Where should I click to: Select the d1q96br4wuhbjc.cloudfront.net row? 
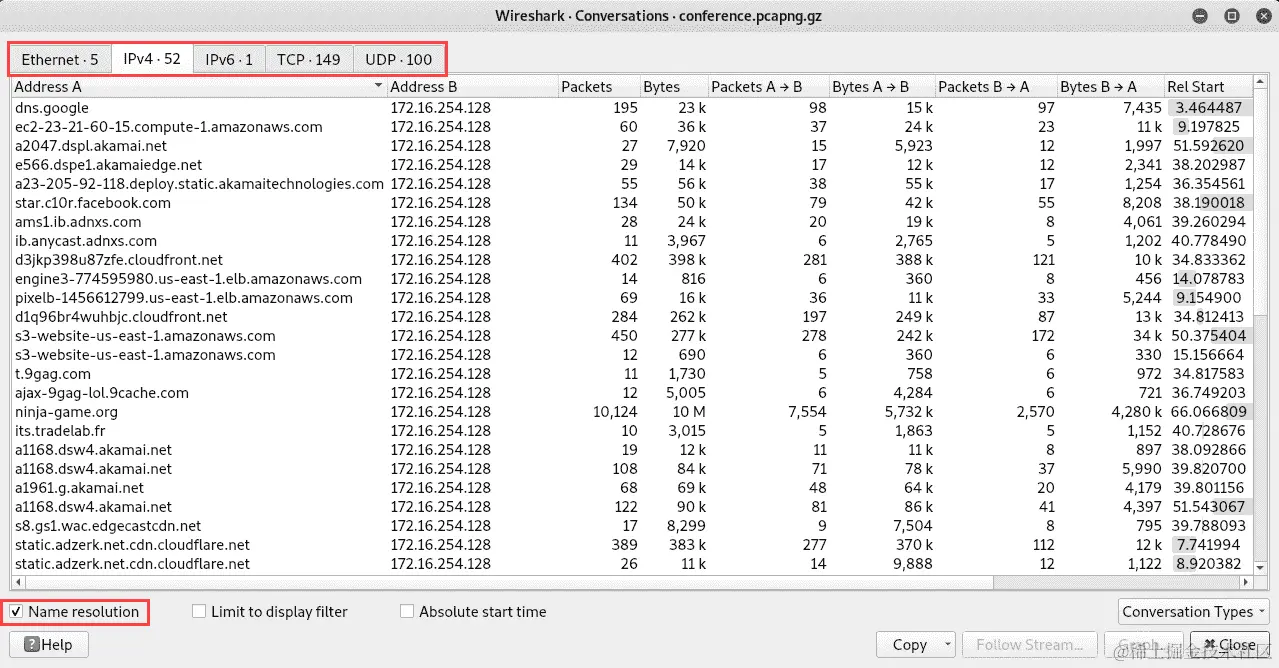(632, 317)
